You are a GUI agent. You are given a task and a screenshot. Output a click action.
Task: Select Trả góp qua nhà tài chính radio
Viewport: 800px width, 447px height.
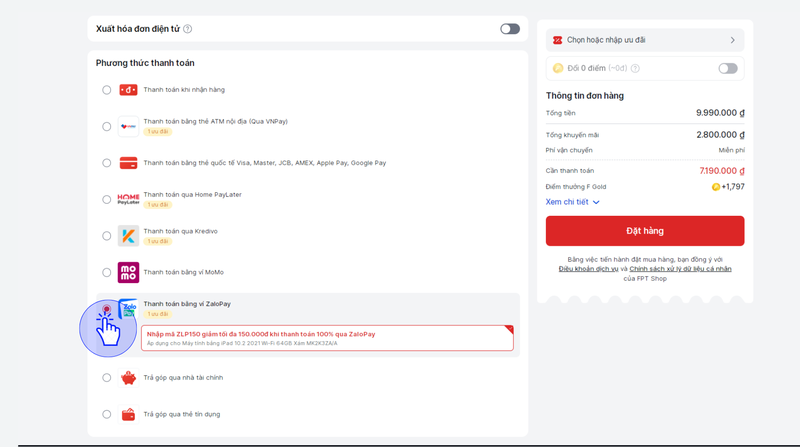click(106, 378)
